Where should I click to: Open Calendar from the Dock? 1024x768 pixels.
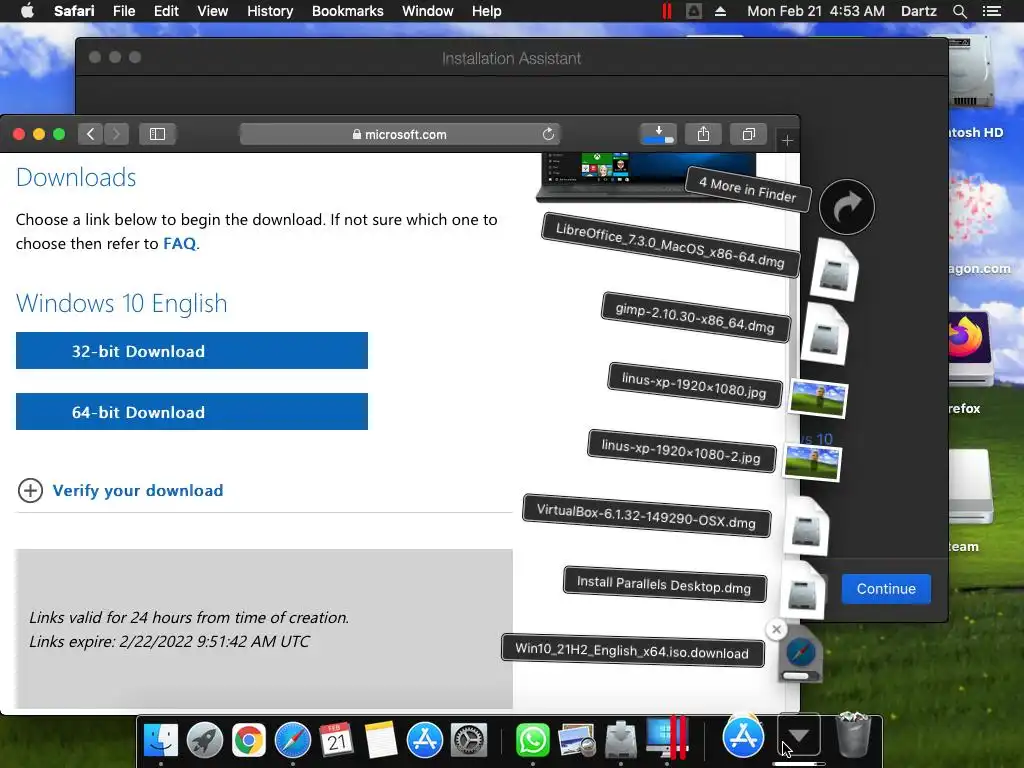(336, 740)
